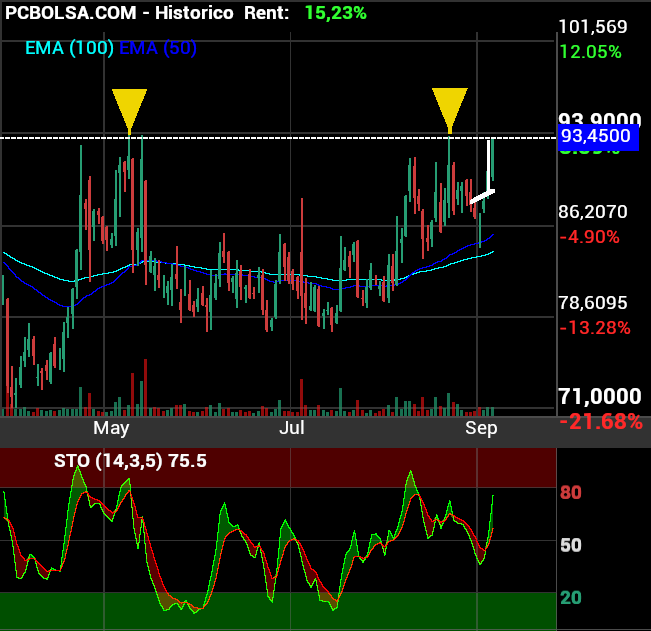Image resolution: width=651 pixels, height=631 pixels.
Task: Click the PCBOLSA.COM - Historico title
Action: tap(118, 13)
